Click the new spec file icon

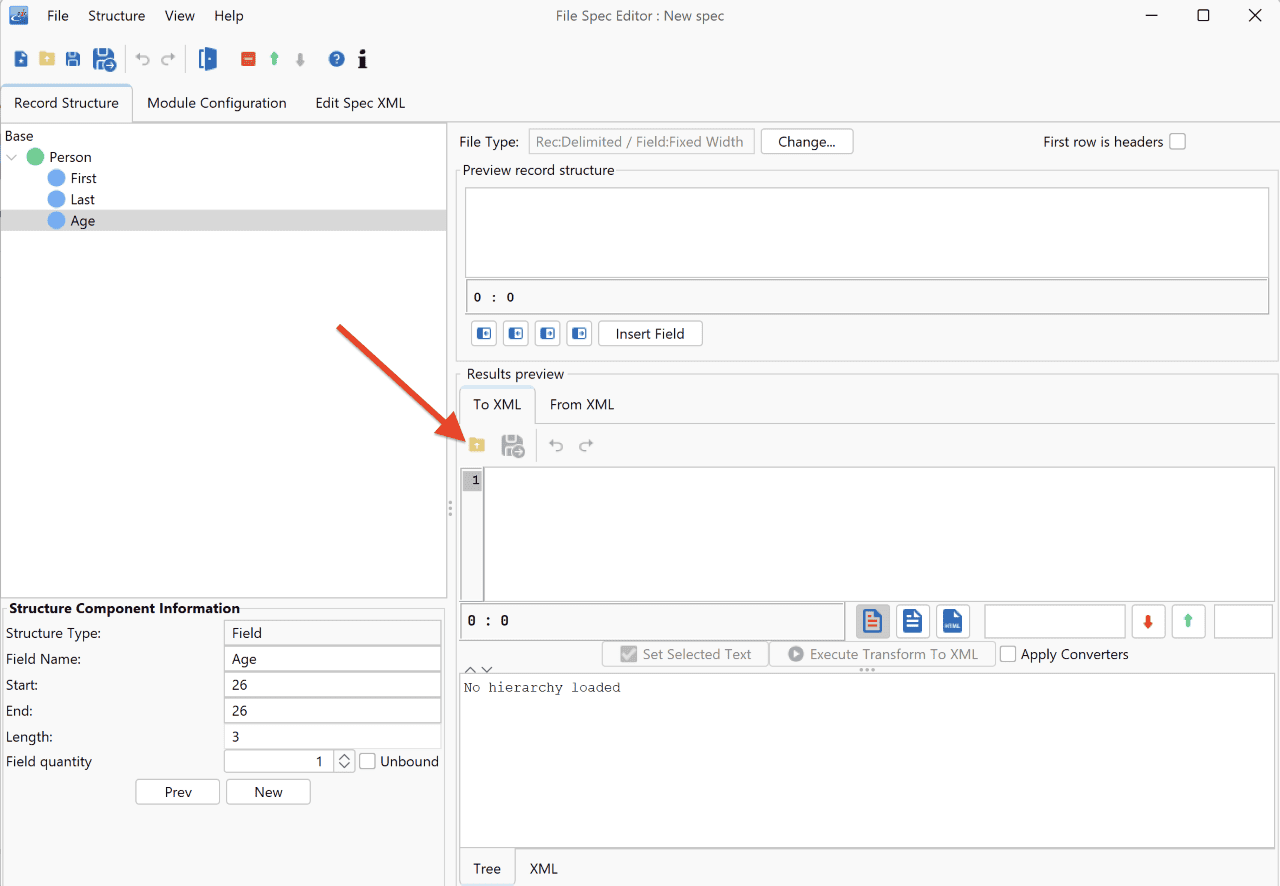coord(21,60)
